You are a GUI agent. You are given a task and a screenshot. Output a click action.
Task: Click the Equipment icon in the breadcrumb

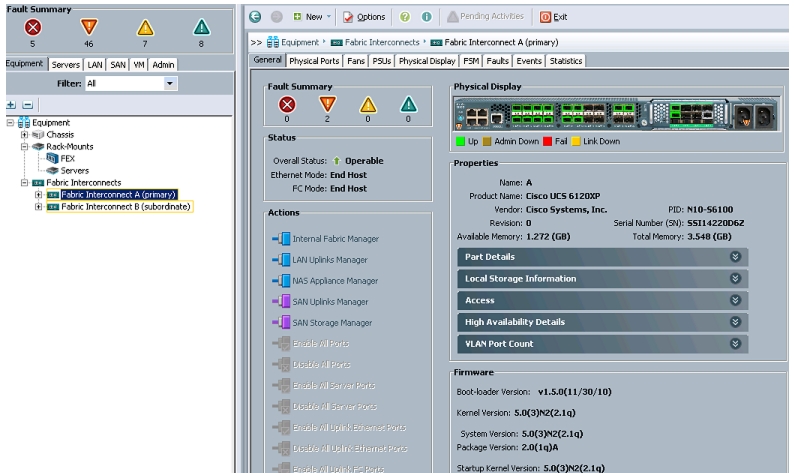coord(273,42)
